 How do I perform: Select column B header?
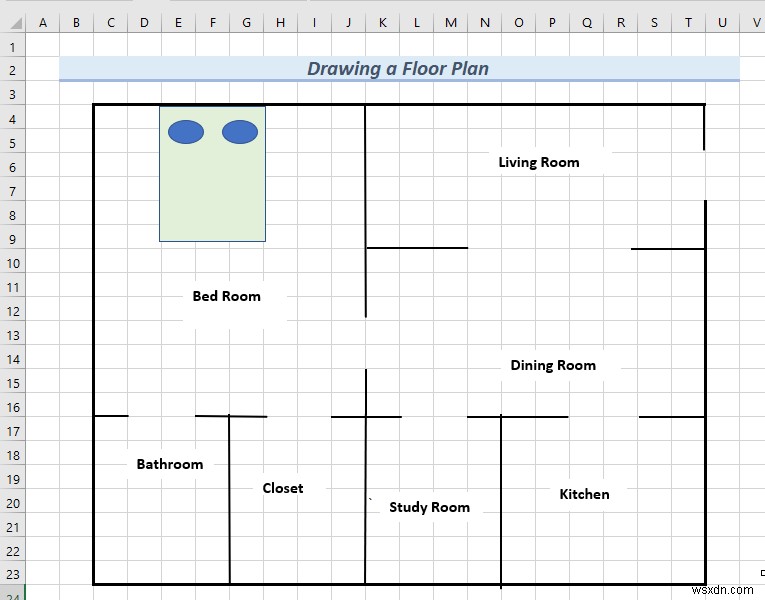[x=77, y=22]
